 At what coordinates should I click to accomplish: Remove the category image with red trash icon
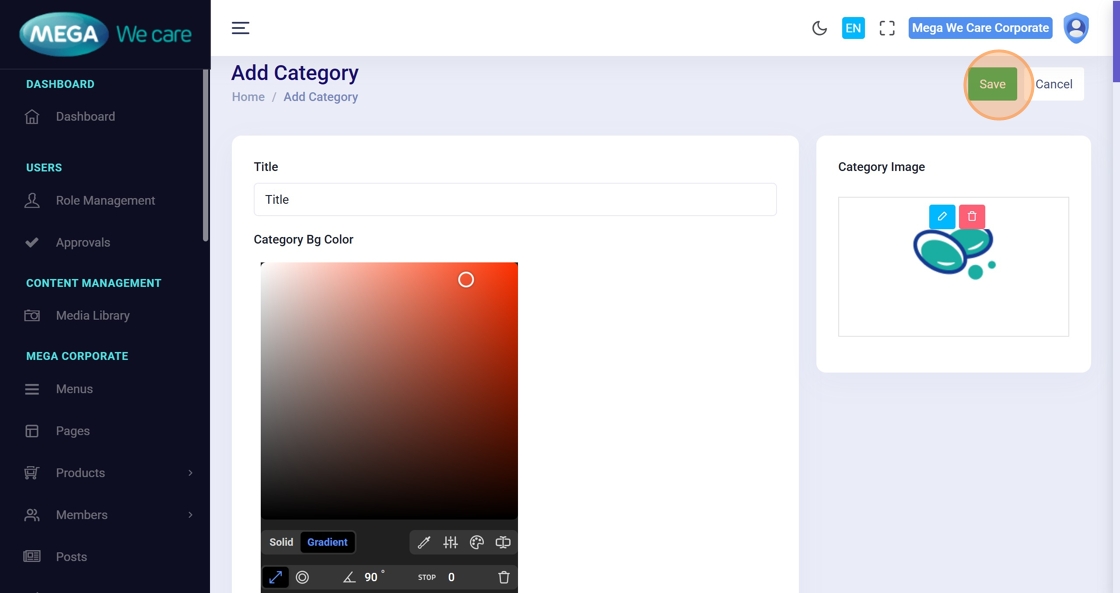[972, 216]
